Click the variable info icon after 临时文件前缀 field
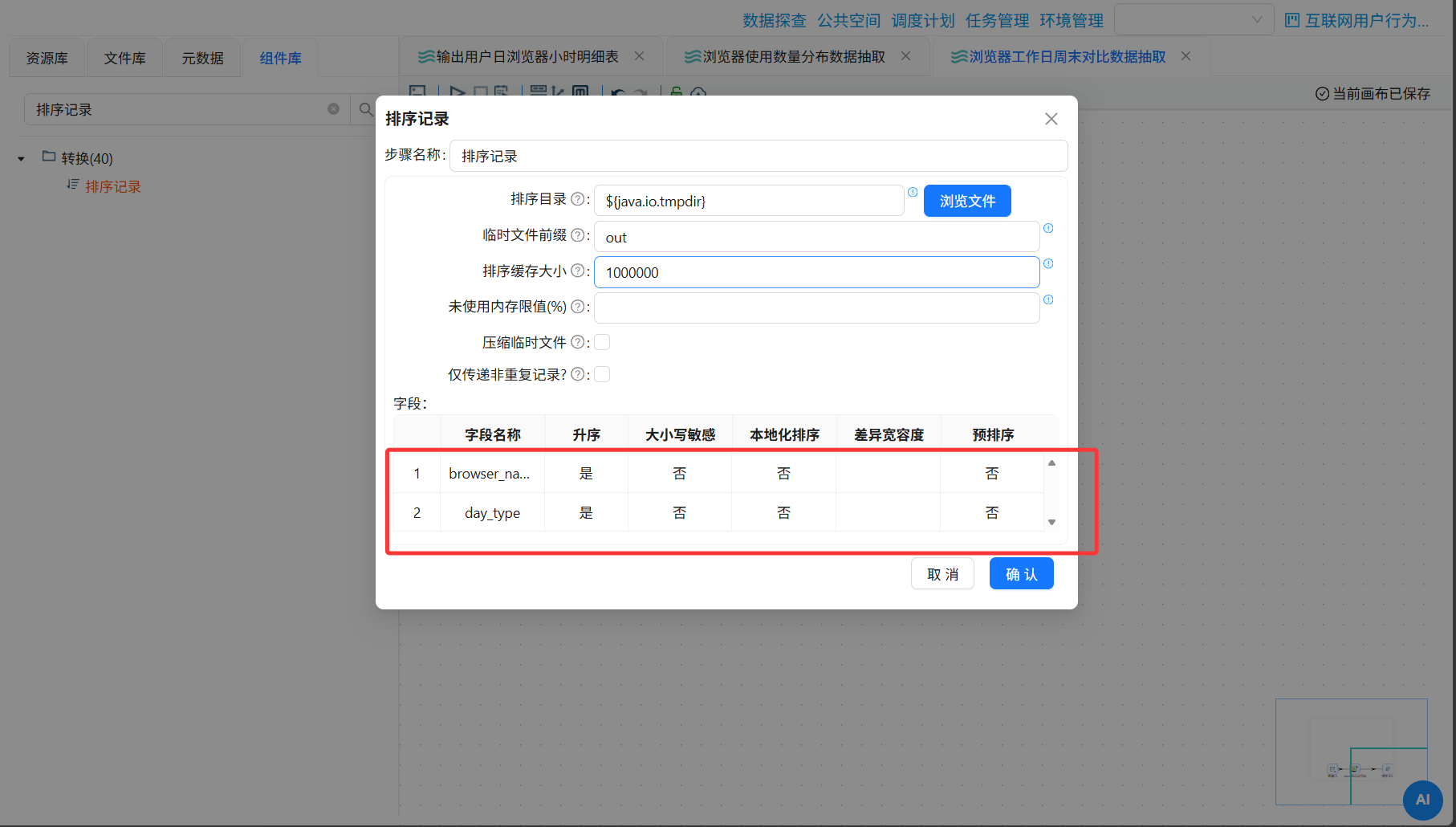Image resolution: width=1456 pixels, height=827 pixels. (x=1048, y=228)
